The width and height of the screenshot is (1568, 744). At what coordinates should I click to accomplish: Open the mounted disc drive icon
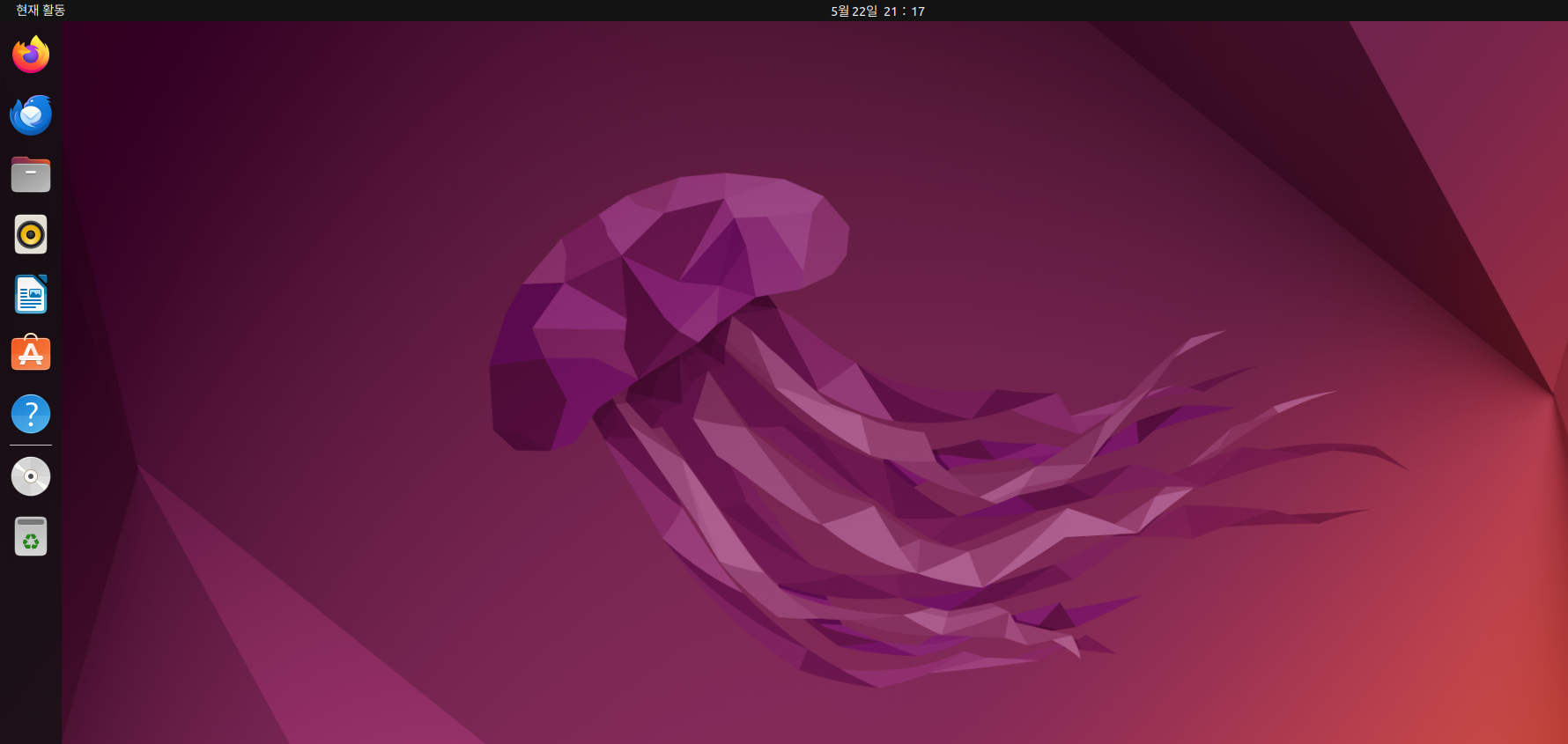tap(31, 476)
